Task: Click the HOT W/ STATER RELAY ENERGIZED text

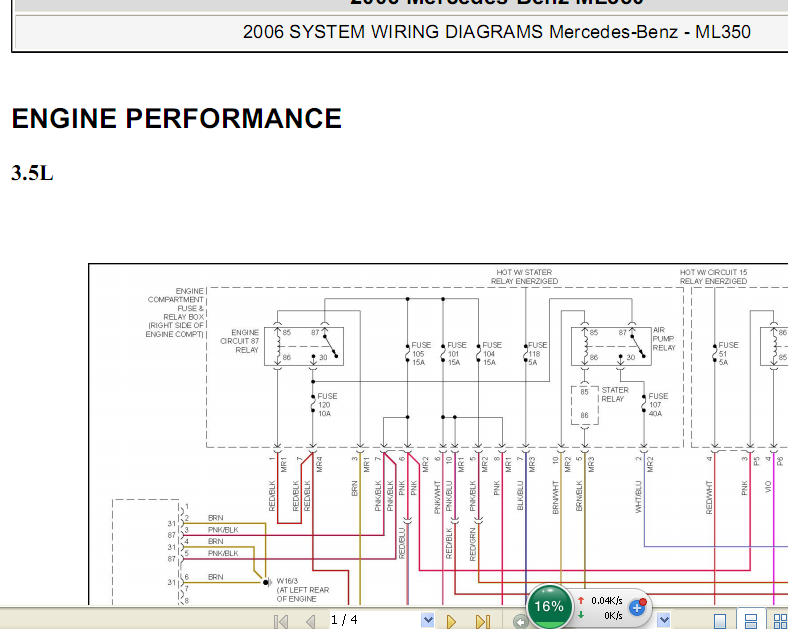Action: pos(524,277)
